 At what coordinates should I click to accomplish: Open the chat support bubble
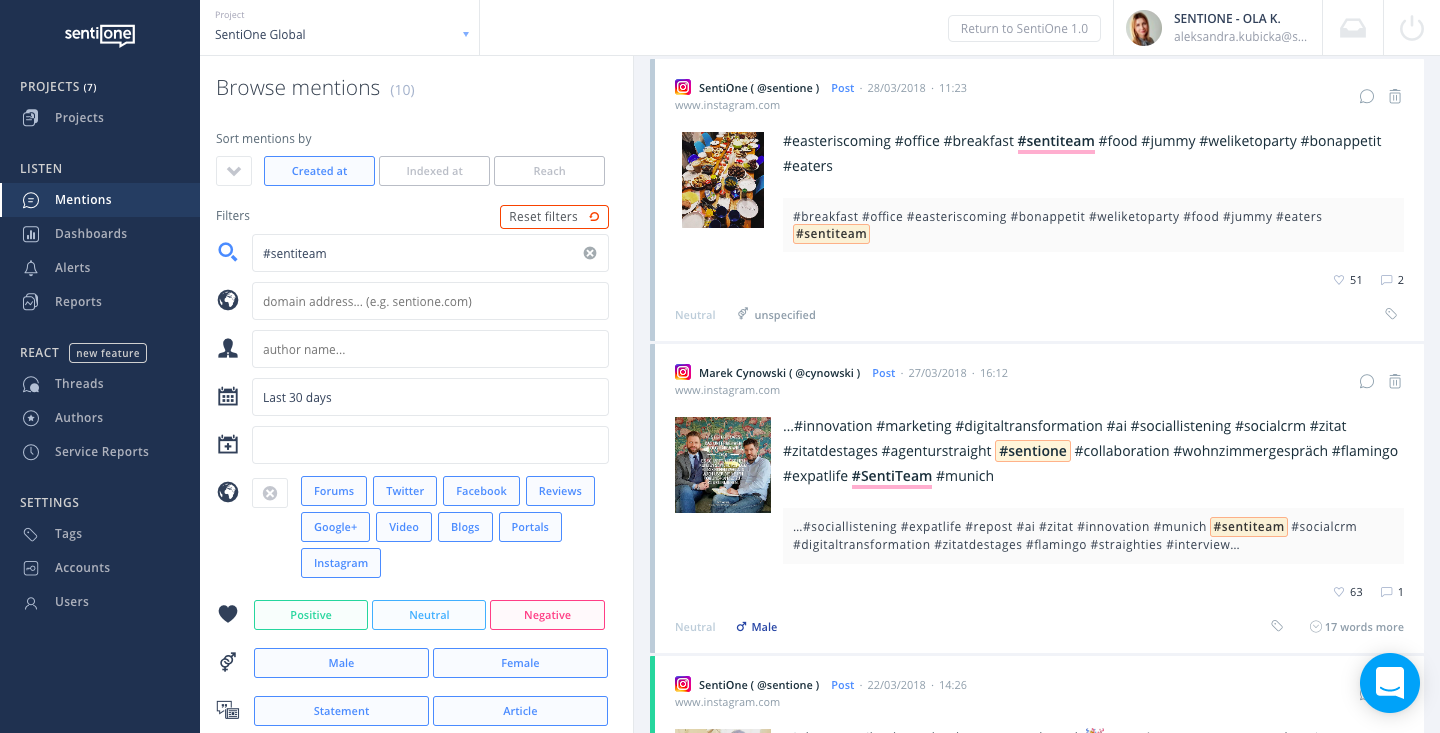[1389, 683]
